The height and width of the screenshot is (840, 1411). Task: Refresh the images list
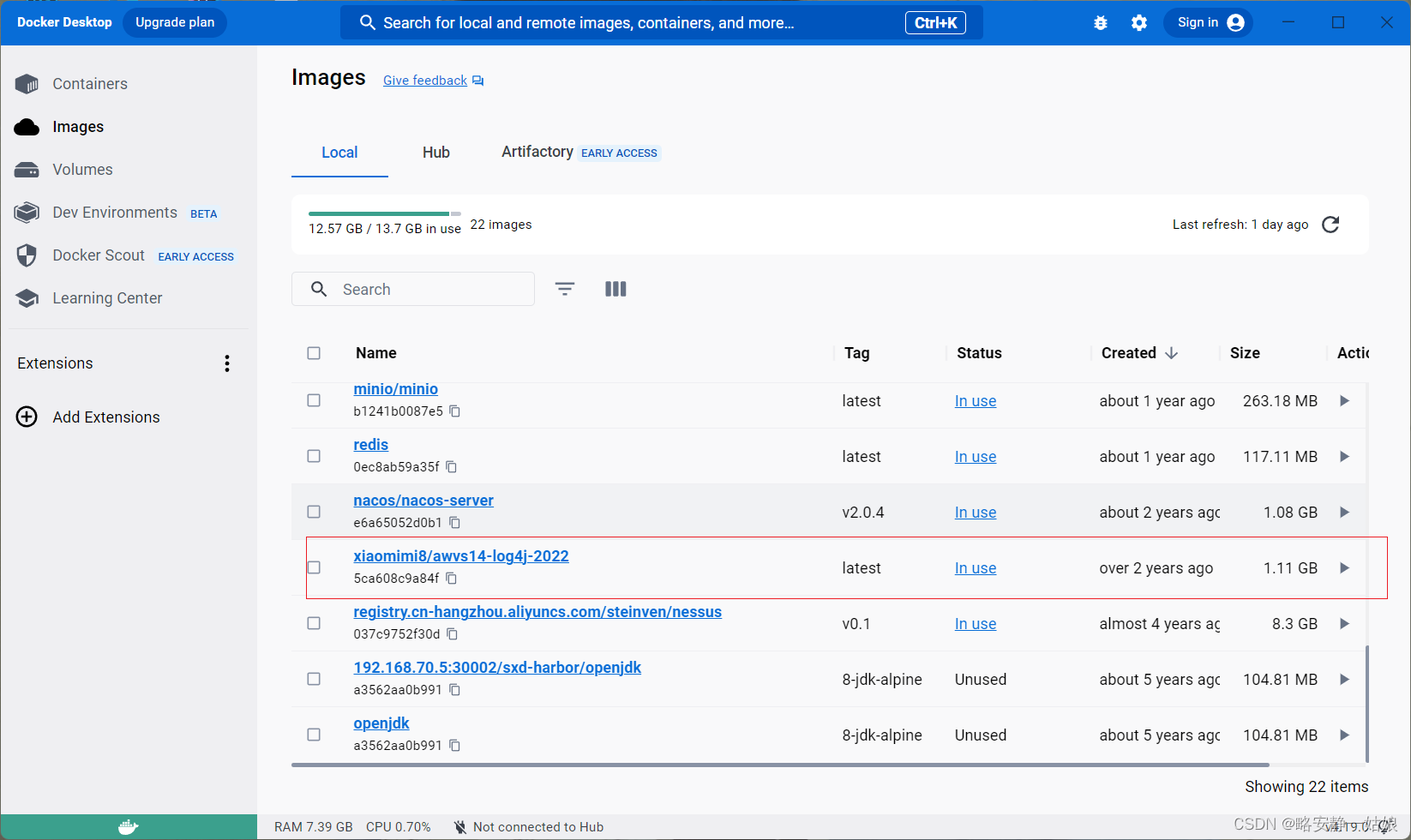click(1330, 225)
